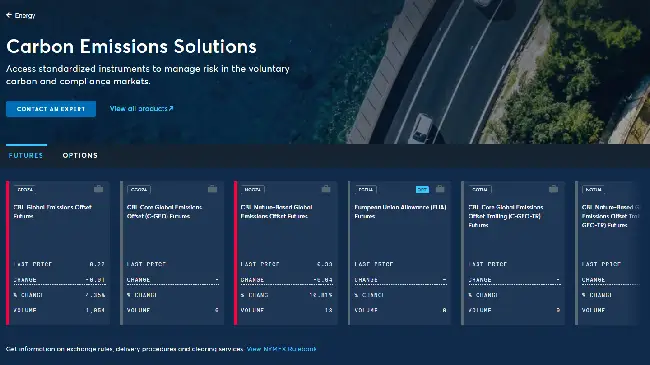Click Last Price value on CBL Global Emissions Offset card
Viewport: 650px width, 365px height.
pos(97,264)
